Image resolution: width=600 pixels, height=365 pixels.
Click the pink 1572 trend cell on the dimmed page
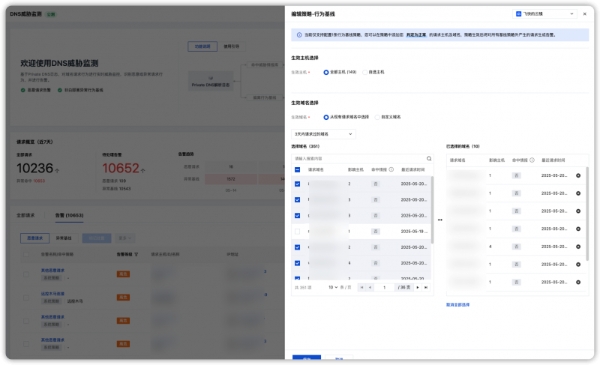pos(231,179)
